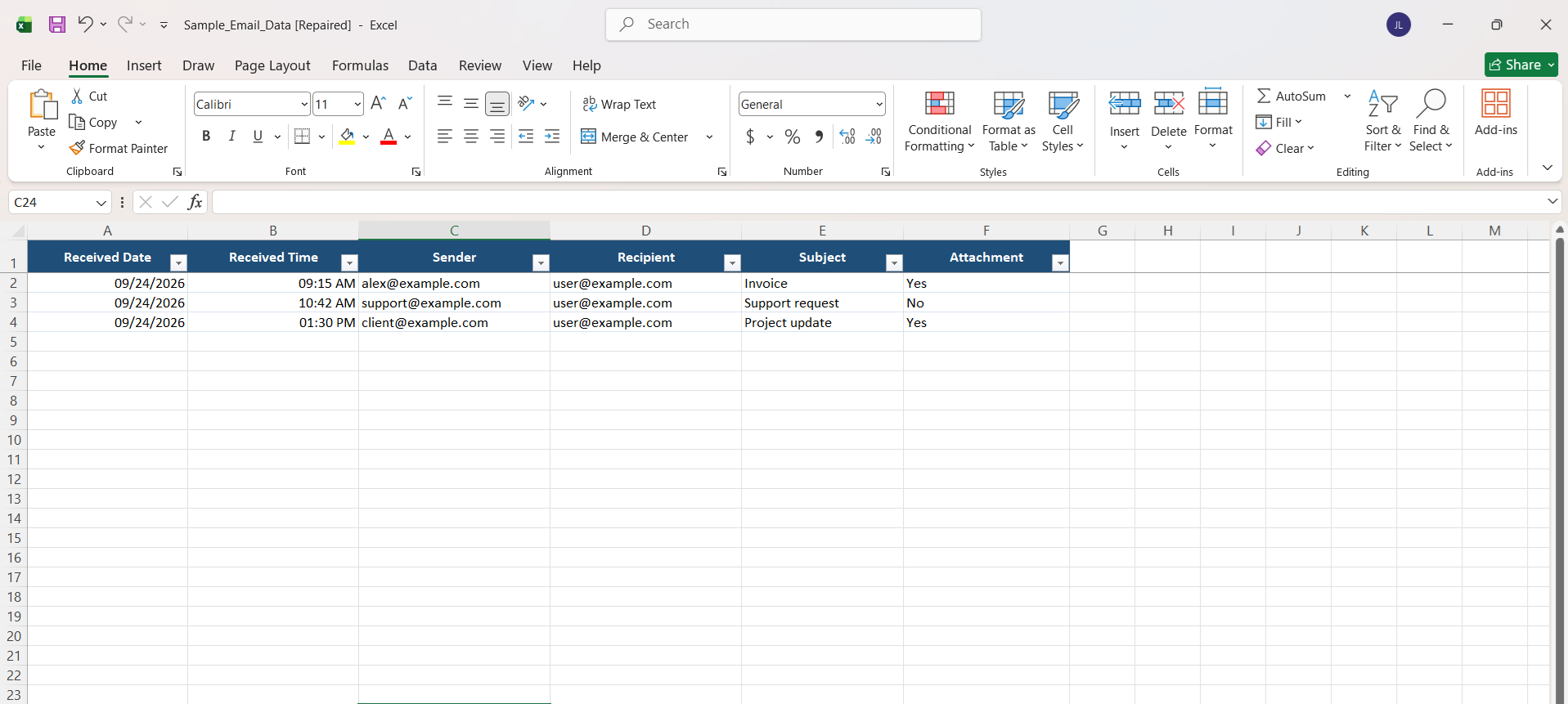Open the Received Date filter dropdown
The image size is (1568, 704).
click(178, 262)
